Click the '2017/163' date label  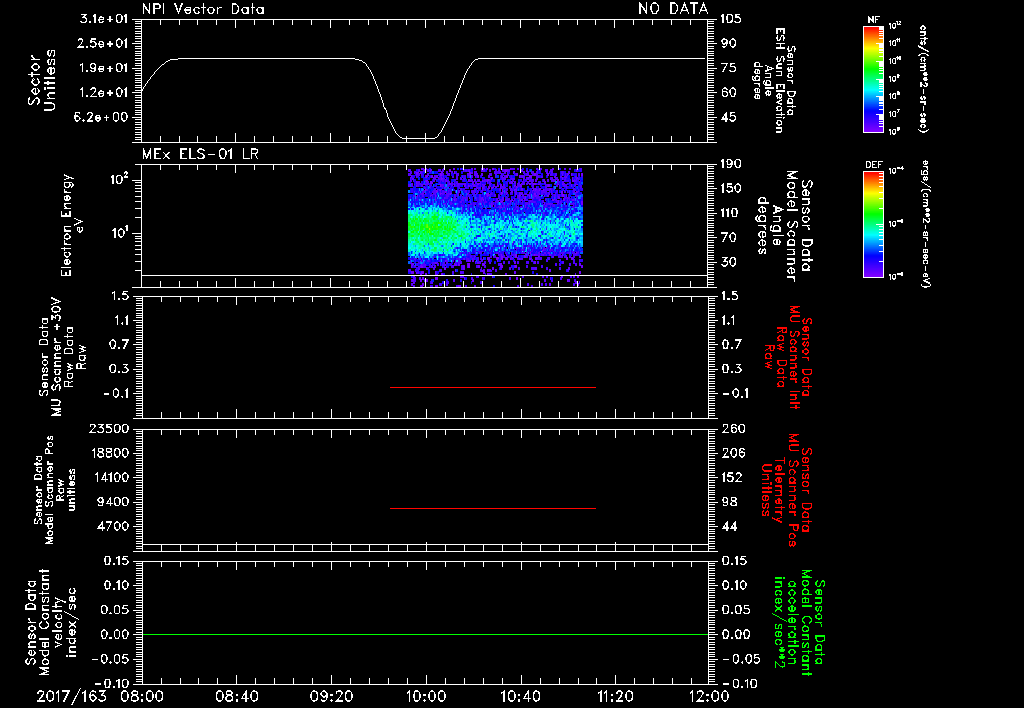coord(71,696)
